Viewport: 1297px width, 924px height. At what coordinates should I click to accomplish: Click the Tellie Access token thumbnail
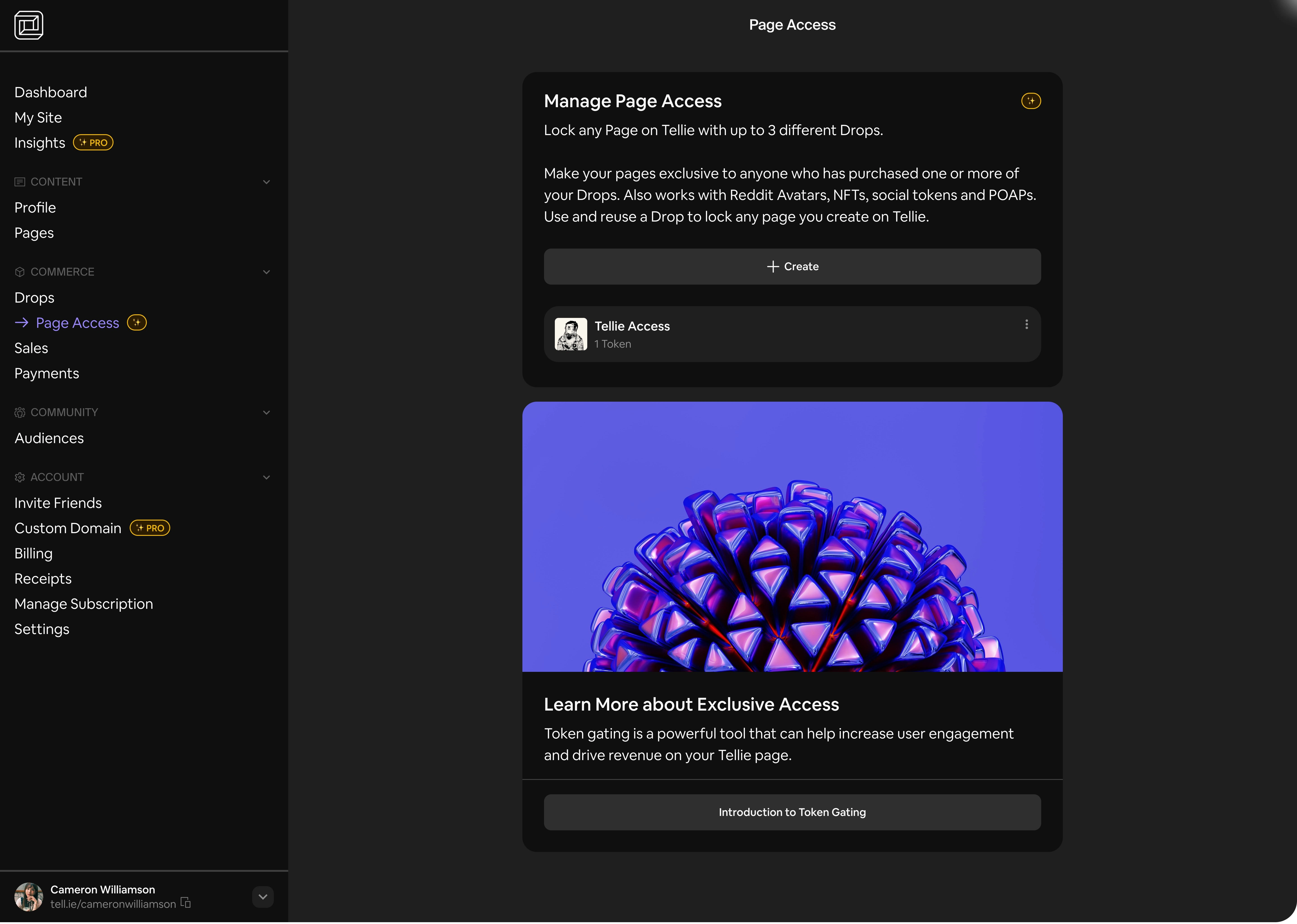coord(571,334)
